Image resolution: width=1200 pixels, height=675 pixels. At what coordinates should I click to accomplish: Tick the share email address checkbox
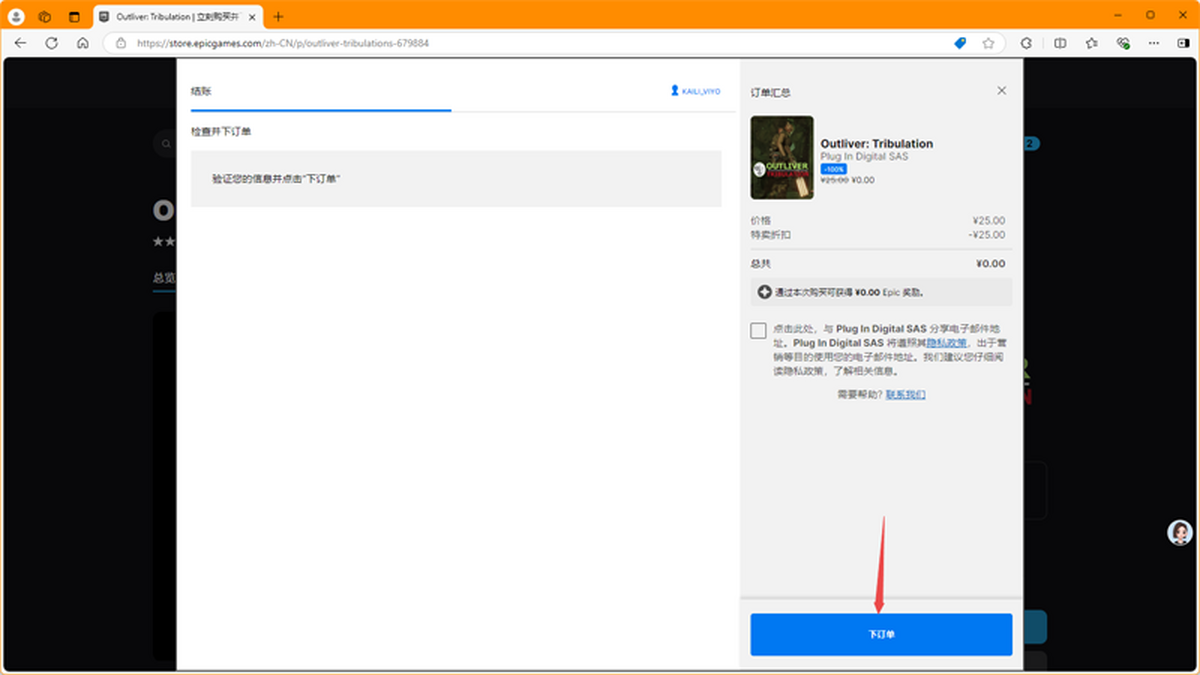[x=758, y=331]
